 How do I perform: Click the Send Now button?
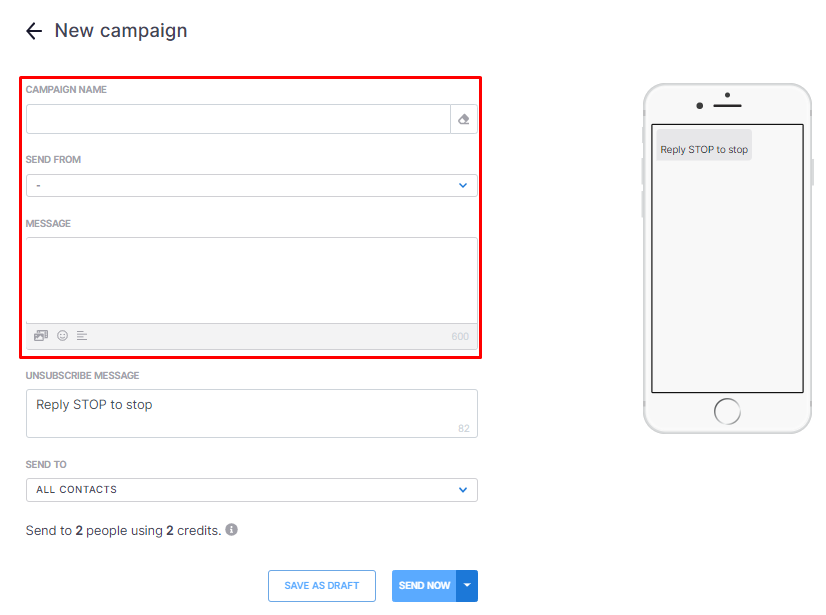click(x=424, y=585)
